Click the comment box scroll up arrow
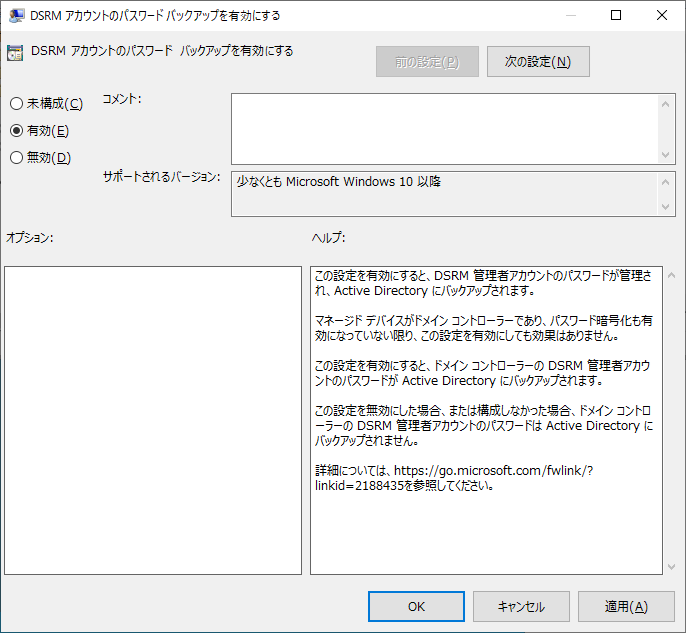Screen dimensions: 686x633 click(667, 103)
